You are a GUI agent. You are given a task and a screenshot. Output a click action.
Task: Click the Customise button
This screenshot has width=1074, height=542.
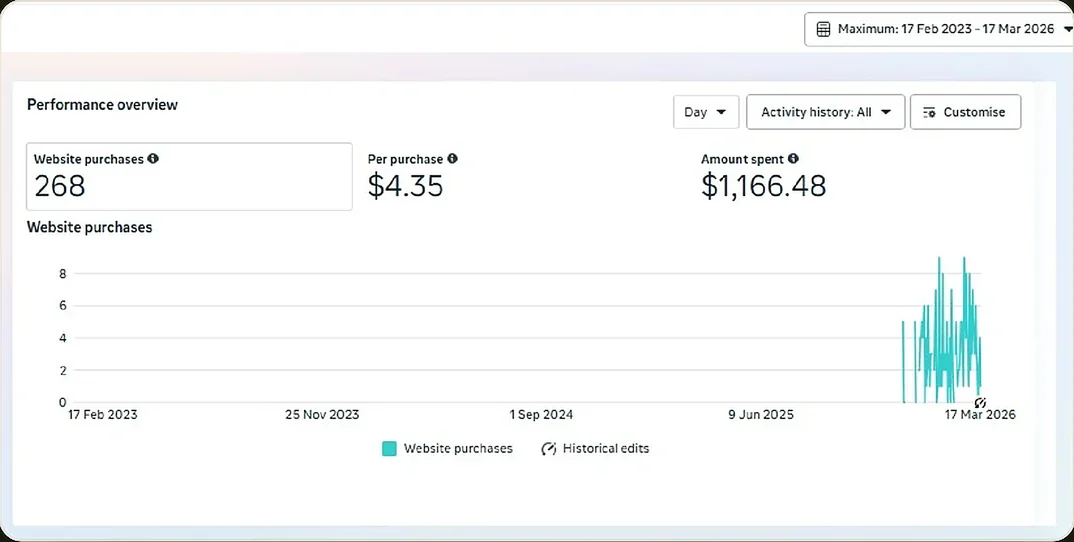pos(965,112)
